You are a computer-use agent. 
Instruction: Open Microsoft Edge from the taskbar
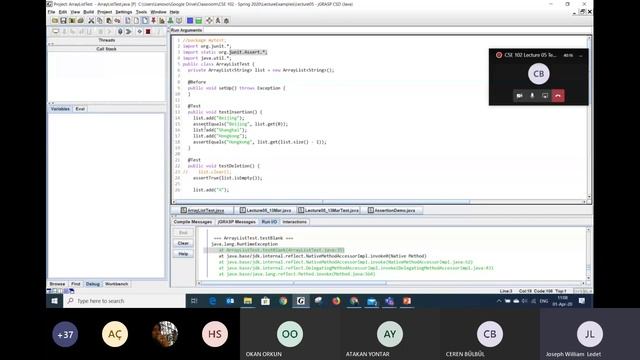click(x=213, y=301)
